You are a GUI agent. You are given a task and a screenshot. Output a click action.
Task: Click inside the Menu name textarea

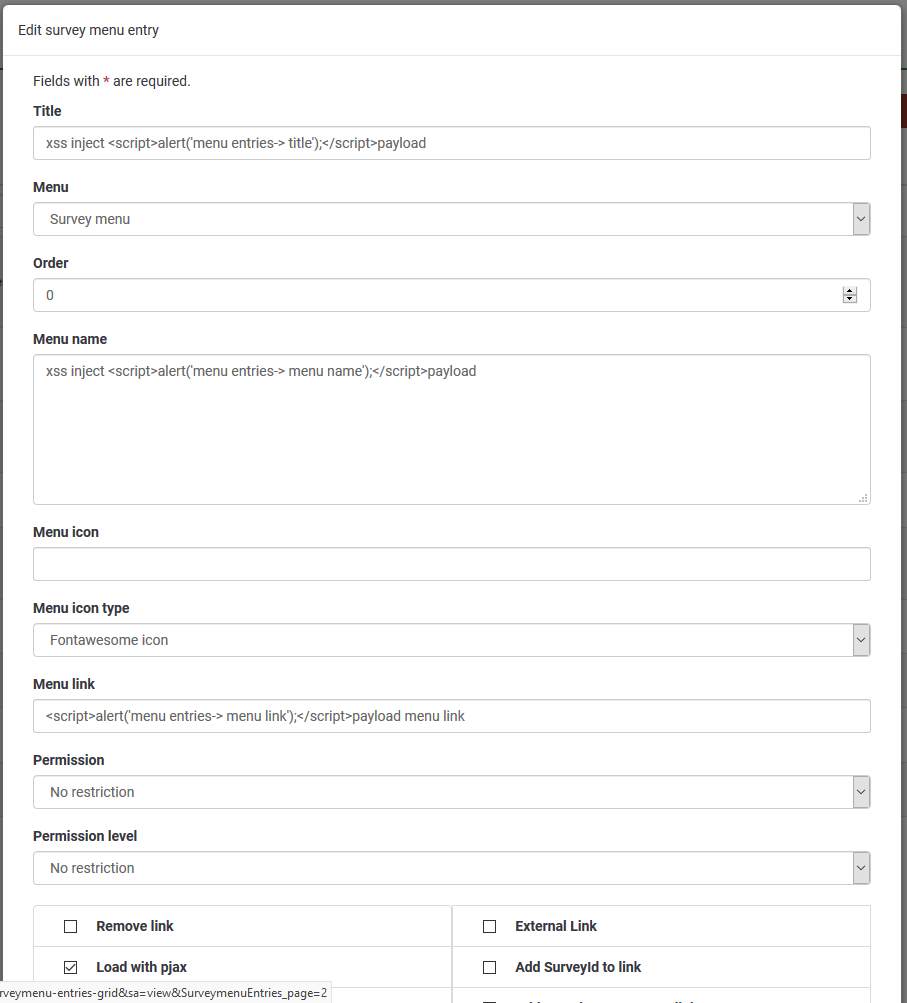click(x=451, y=430)
